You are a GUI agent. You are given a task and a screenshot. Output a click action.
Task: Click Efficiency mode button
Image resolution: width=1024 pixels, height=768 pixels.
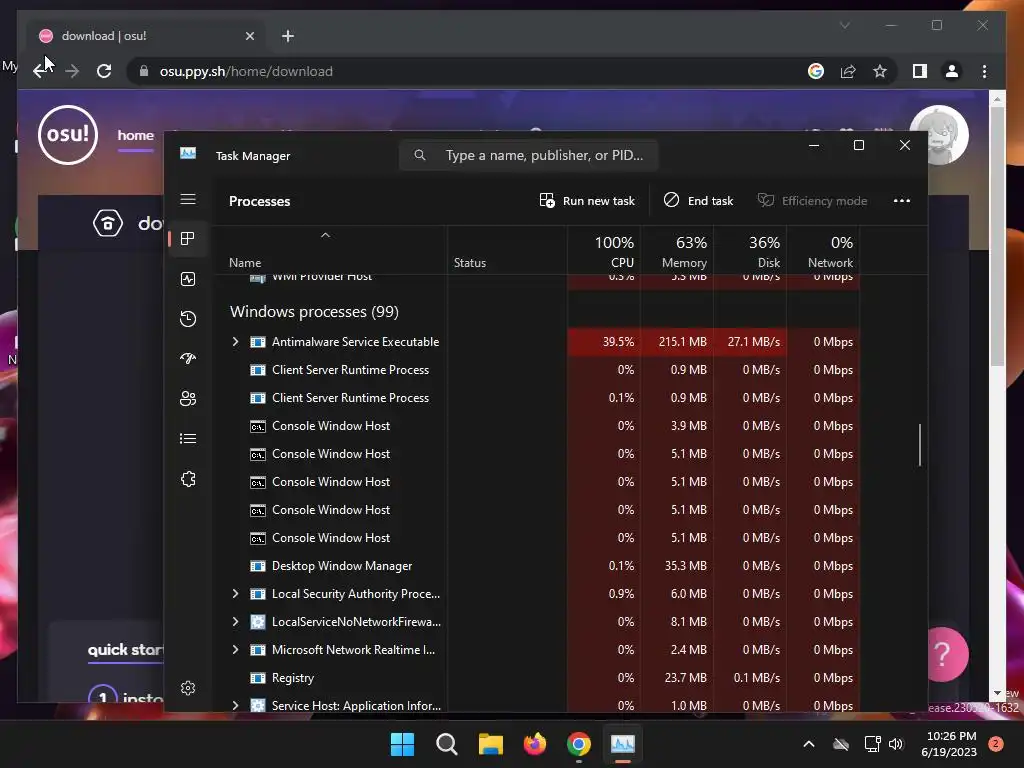click(x=812, y=201)
